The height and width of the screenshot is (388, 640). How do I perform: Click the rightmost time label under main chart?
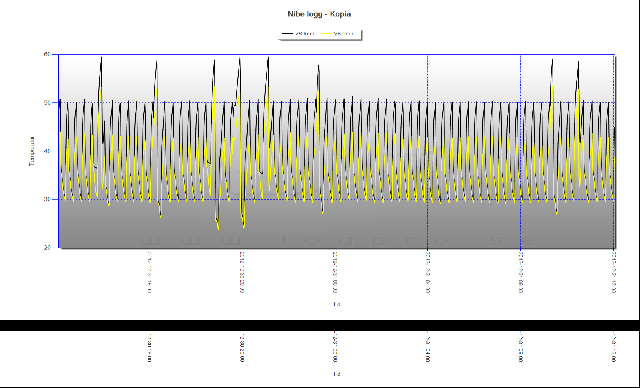coord(613,273)
